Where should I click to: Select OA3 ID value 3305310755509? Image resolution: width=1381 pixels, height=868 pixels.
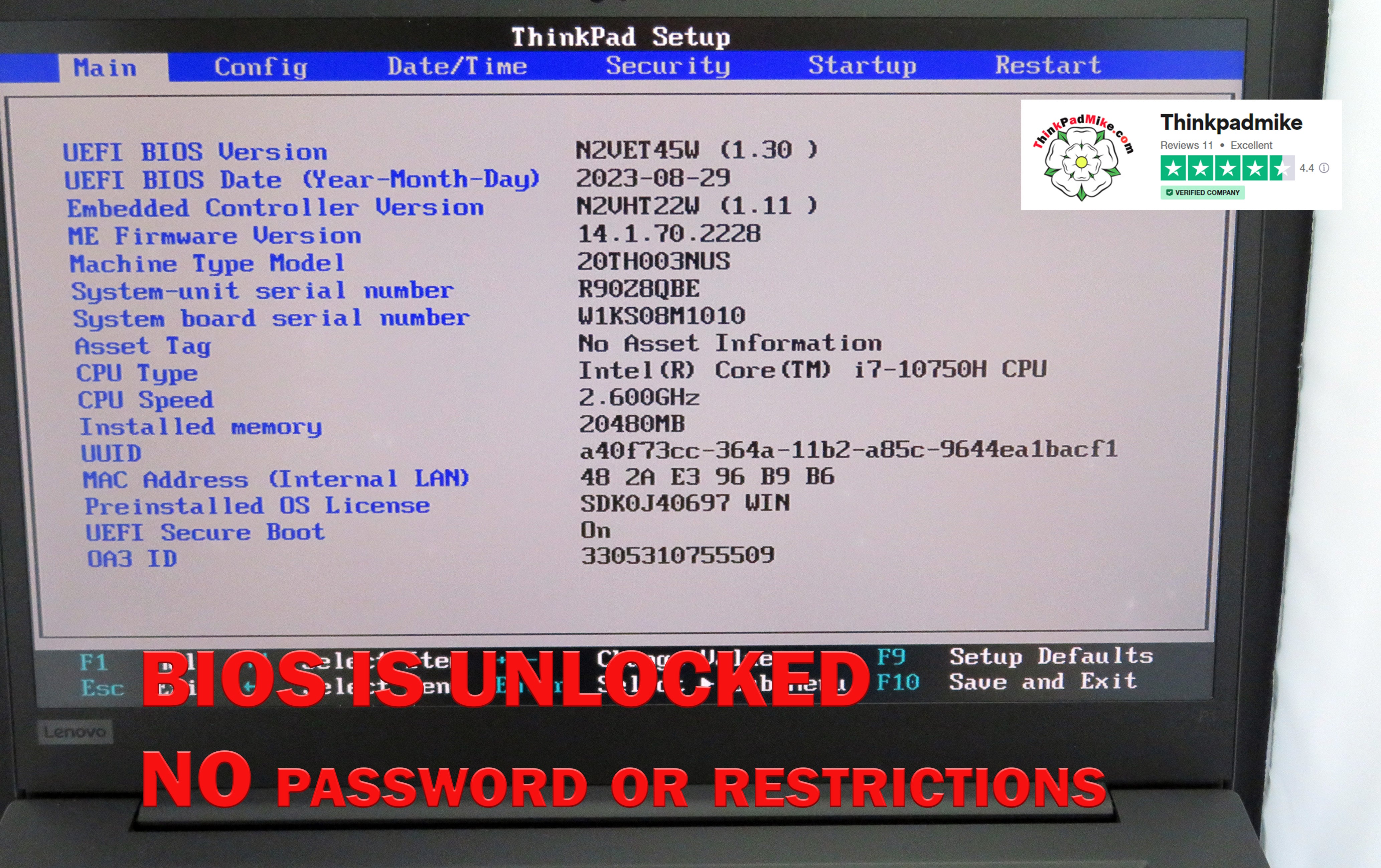pos(678,555)
